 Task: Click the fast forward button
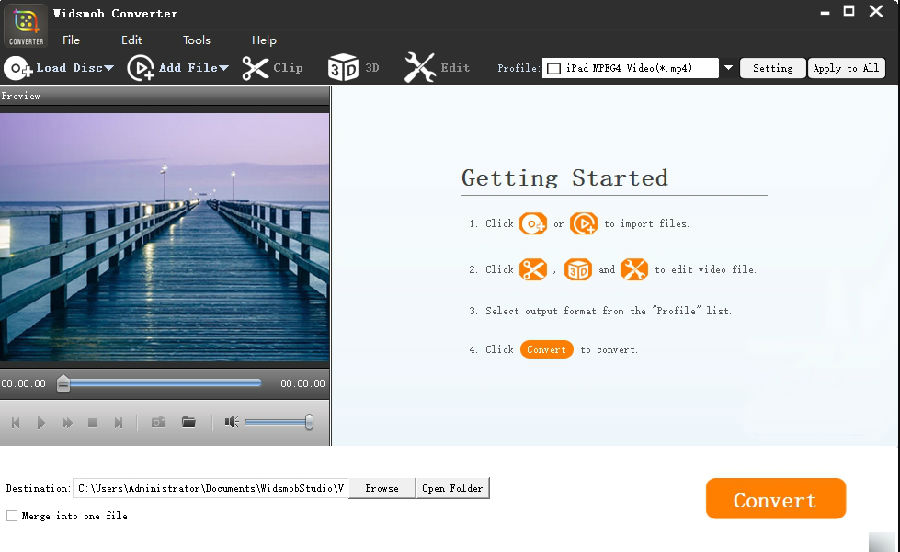68,423
